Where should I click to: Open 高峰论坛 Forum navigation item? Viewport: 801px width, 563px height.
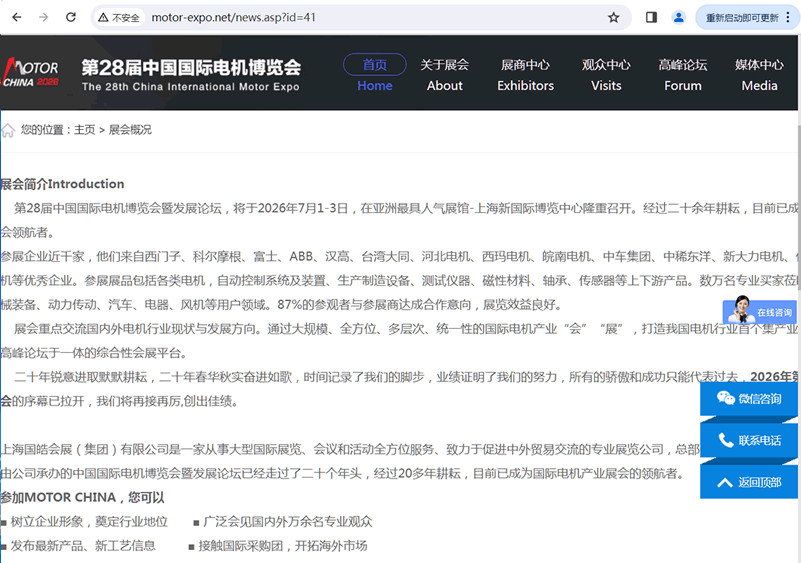click(682, 74)
